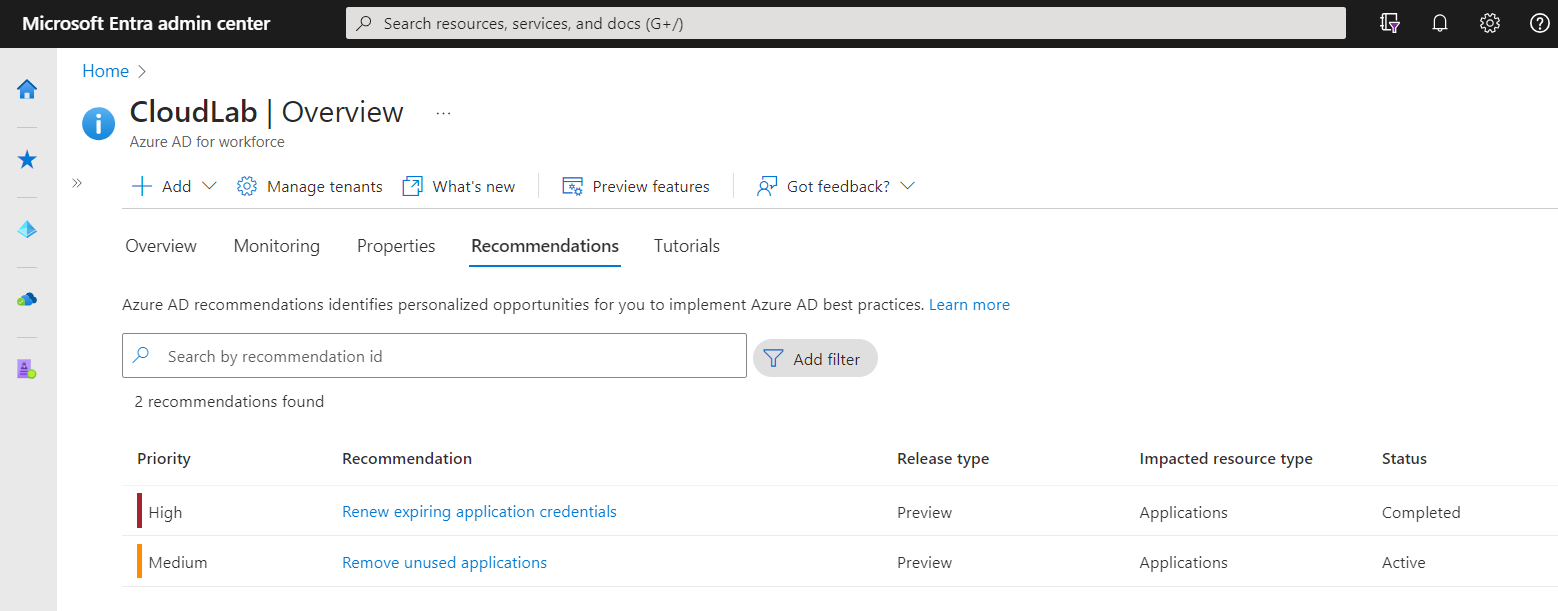Viewport: 1558px width, 611px height.
Task: Switch to the Monitoring tab
Action: click(x=277, y=246)
